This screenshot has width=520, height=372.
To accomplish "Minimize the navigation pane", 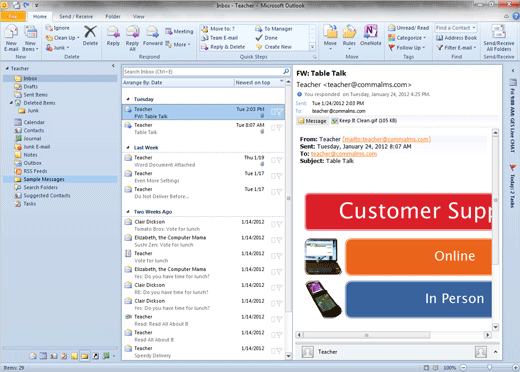I will point(113,66).
